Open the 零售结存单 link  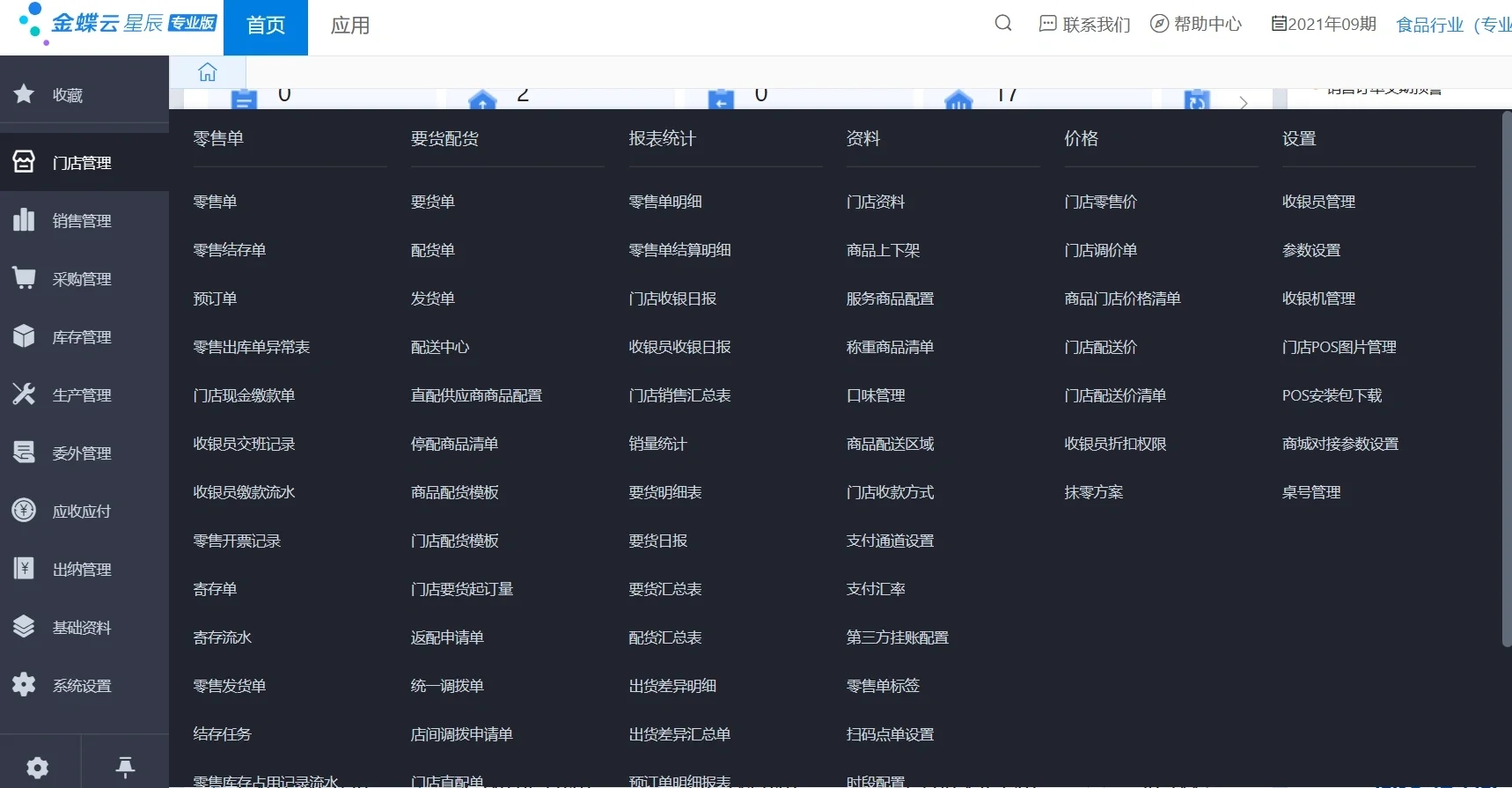pyautogui.click(x=230, y=250)
